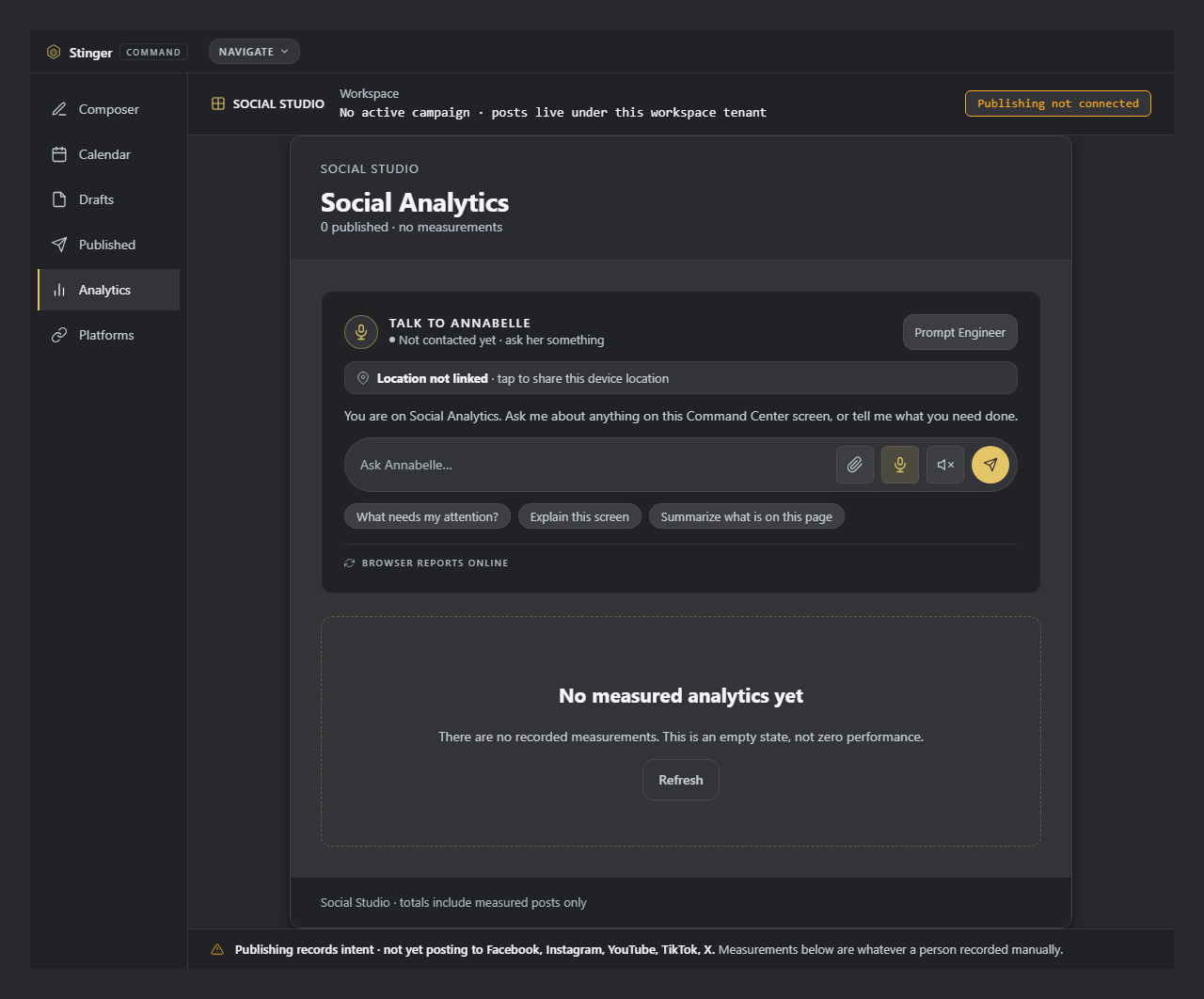The height and width of the screenshot is (999, 1204).
Task: Click the No measured analytics yet heading
Action: point(681,696)
